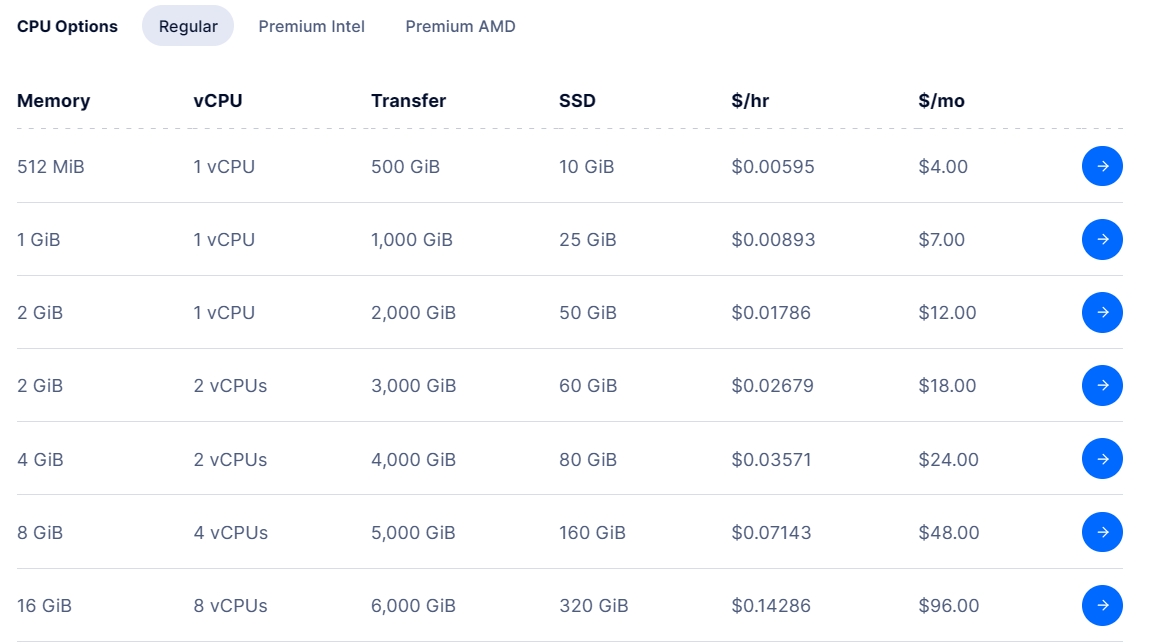
Task: Click the $0.07143 hourly price cell
Action: [x=771, y=532]
